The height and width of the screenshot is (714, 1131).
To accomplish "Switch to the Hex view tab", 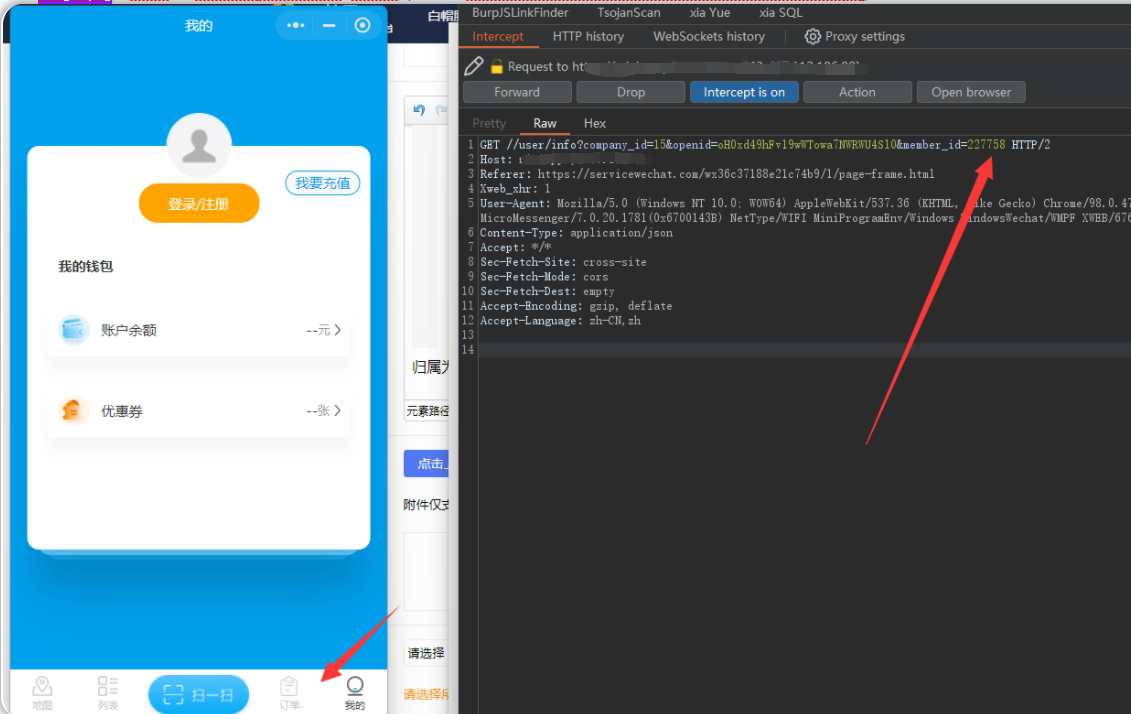I will tap(595, 123).
